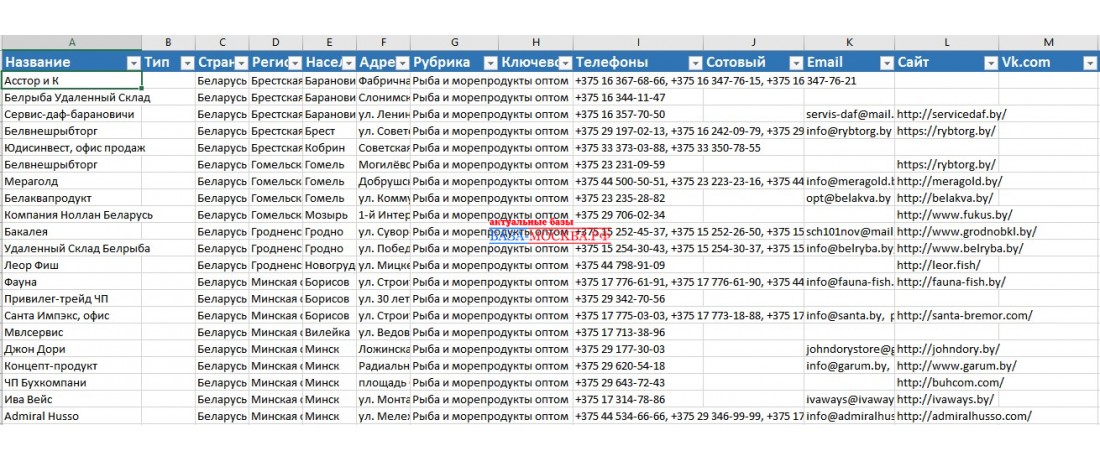Select cell 'Белакваnродукт' company name
The image size is (1100, 460).
tap(72, 198)
